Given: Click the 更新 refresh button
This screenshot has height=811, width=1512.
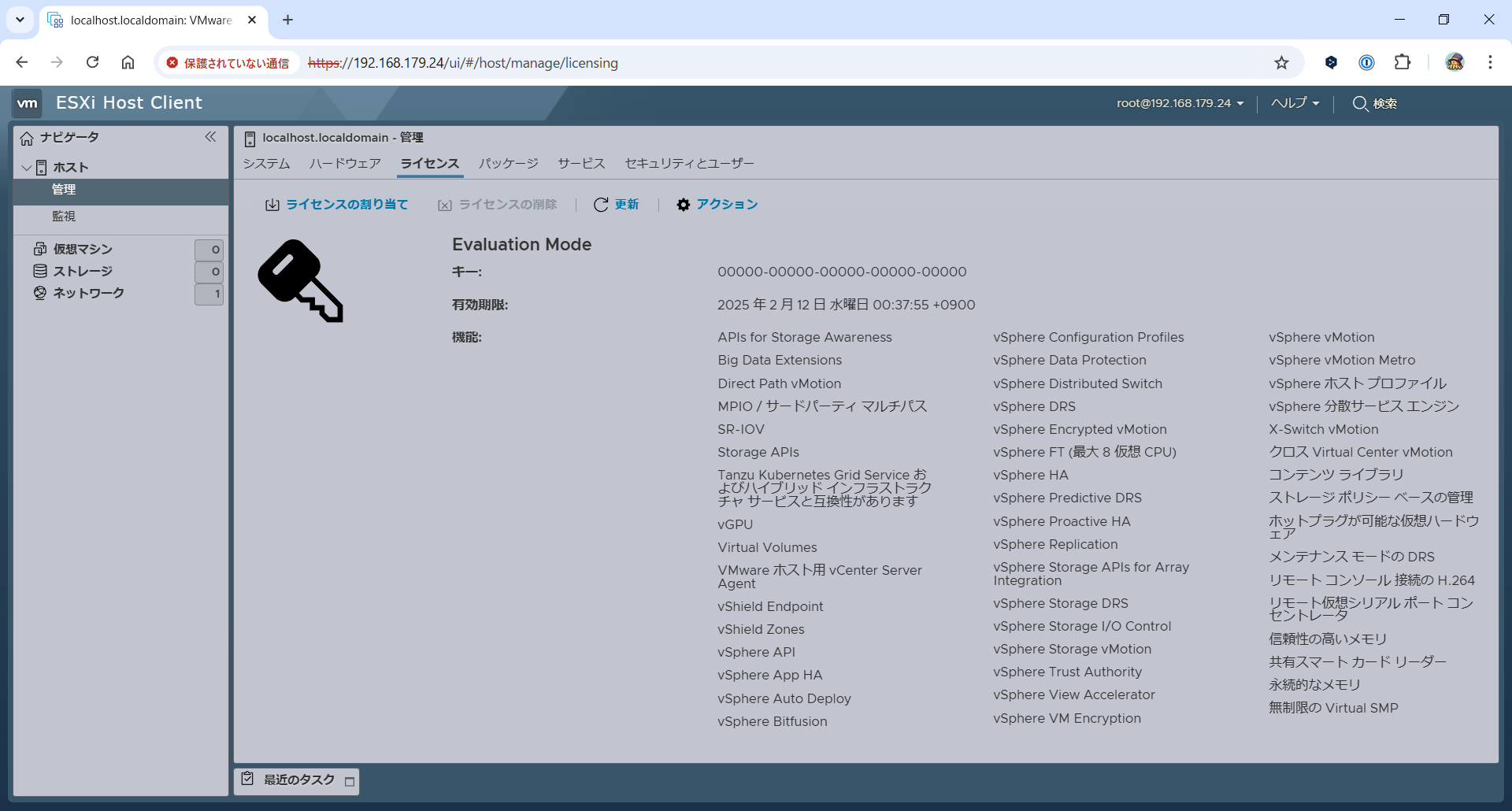Looking at the screenshot, I should click(616, 205).
